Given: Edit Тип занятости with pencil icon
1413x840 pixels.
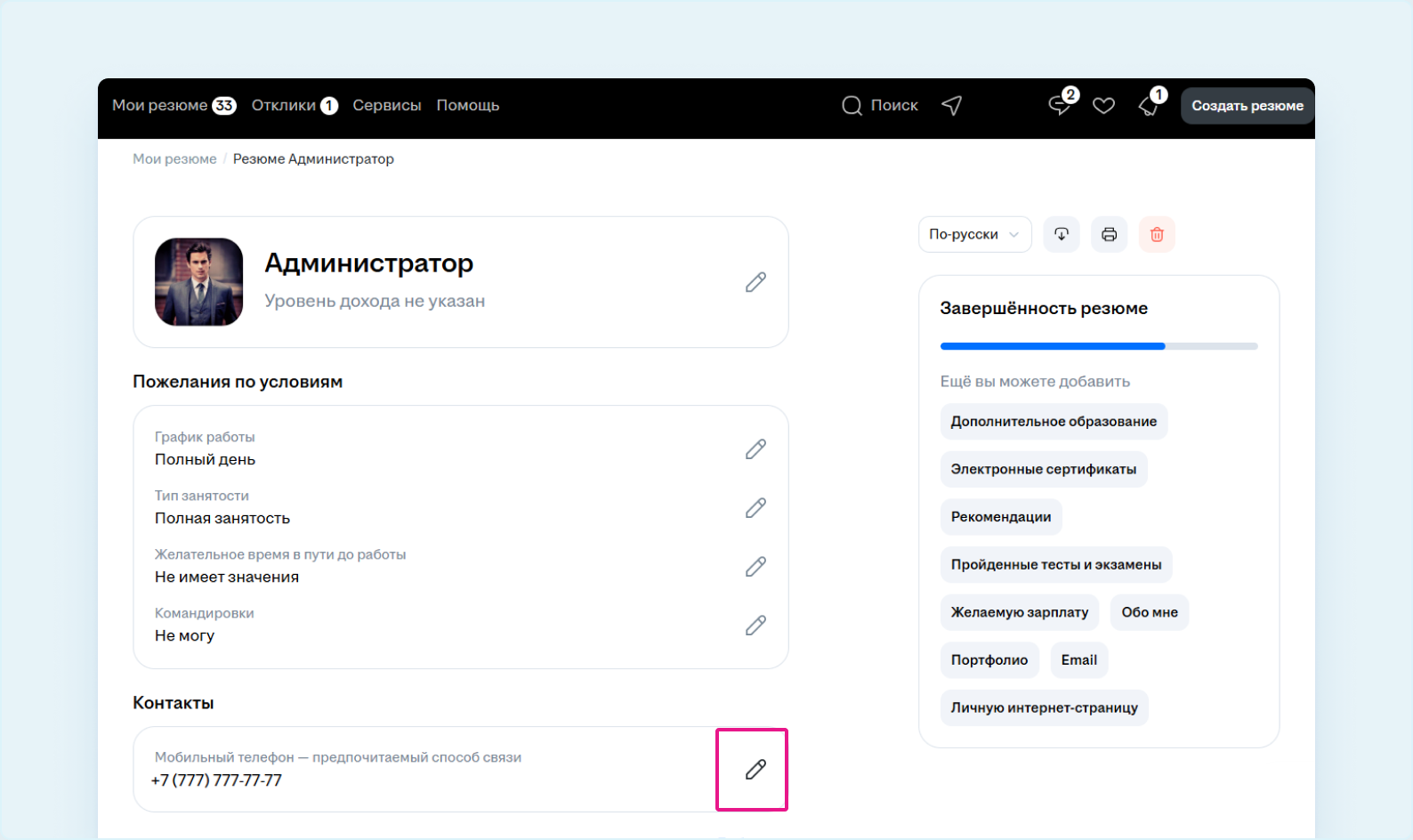Looking at the screenshot, I should pos(755,508).
